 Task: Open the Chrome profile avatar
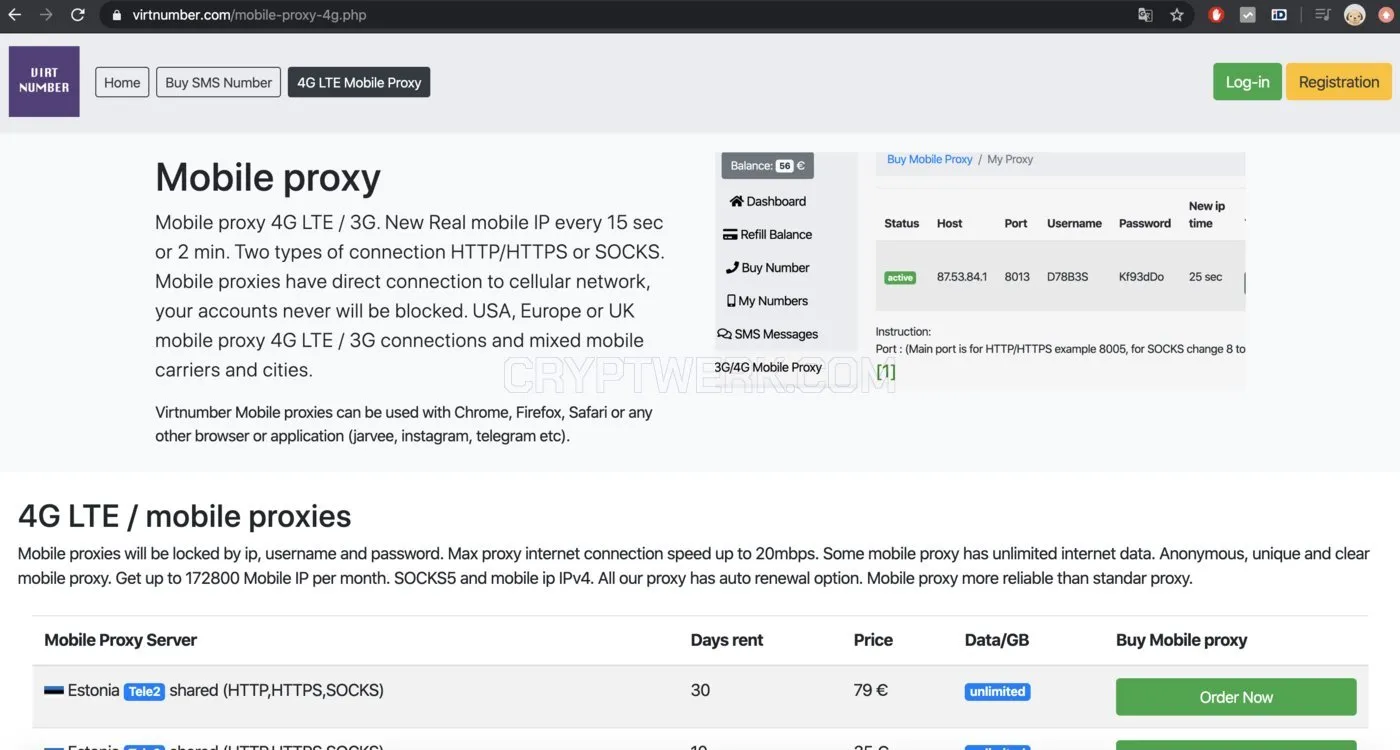pos(1354,15)
